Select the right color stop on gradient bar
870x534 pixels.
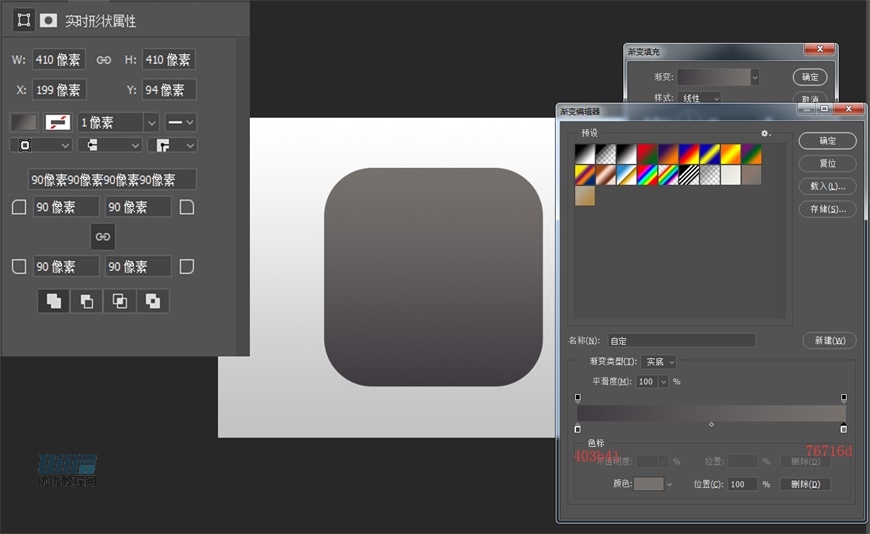843,429
